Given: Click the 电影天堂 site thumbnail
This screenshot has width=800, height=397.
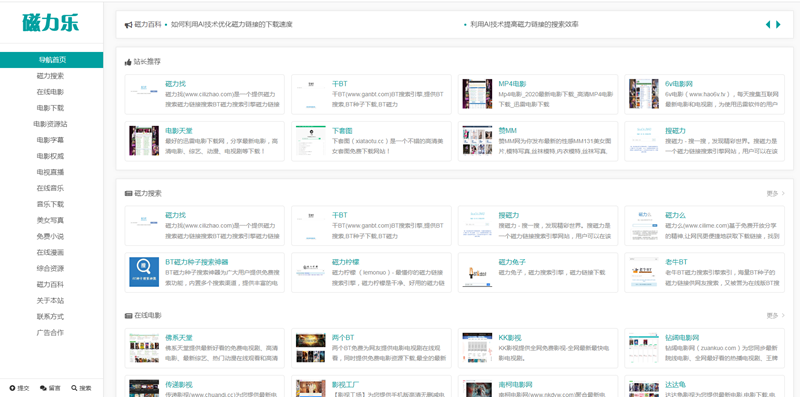Looking at the screenshot, I should [144, 141].
